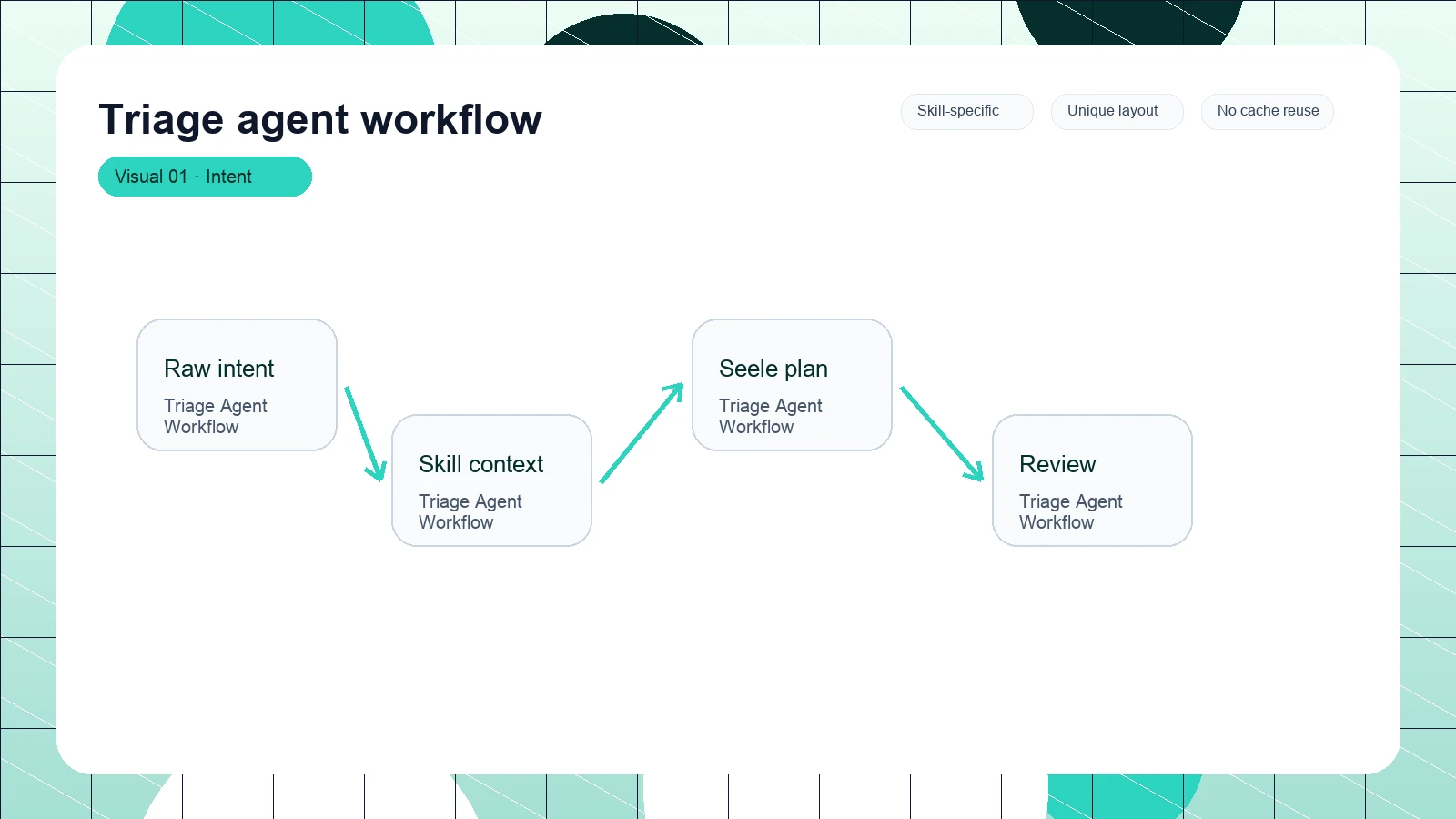Select the Visual 01 · Intent badge
The height and width of the screenshot is (819, 1456).
tap(205, 177)
